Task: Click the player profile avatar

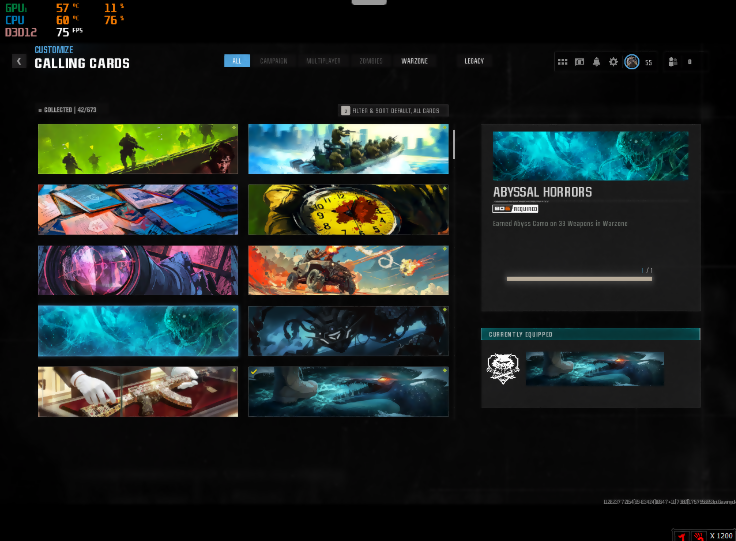Action: [x=632, y=62]
